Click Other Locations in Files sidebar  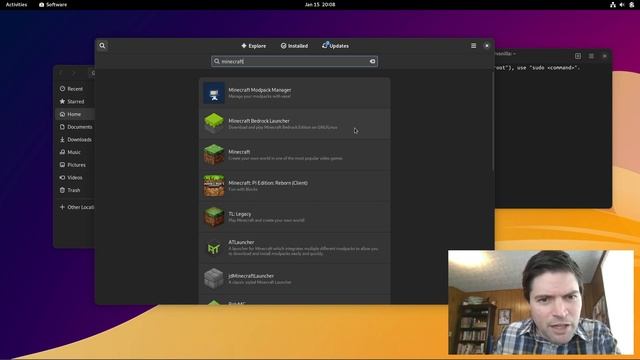point(76,207)
